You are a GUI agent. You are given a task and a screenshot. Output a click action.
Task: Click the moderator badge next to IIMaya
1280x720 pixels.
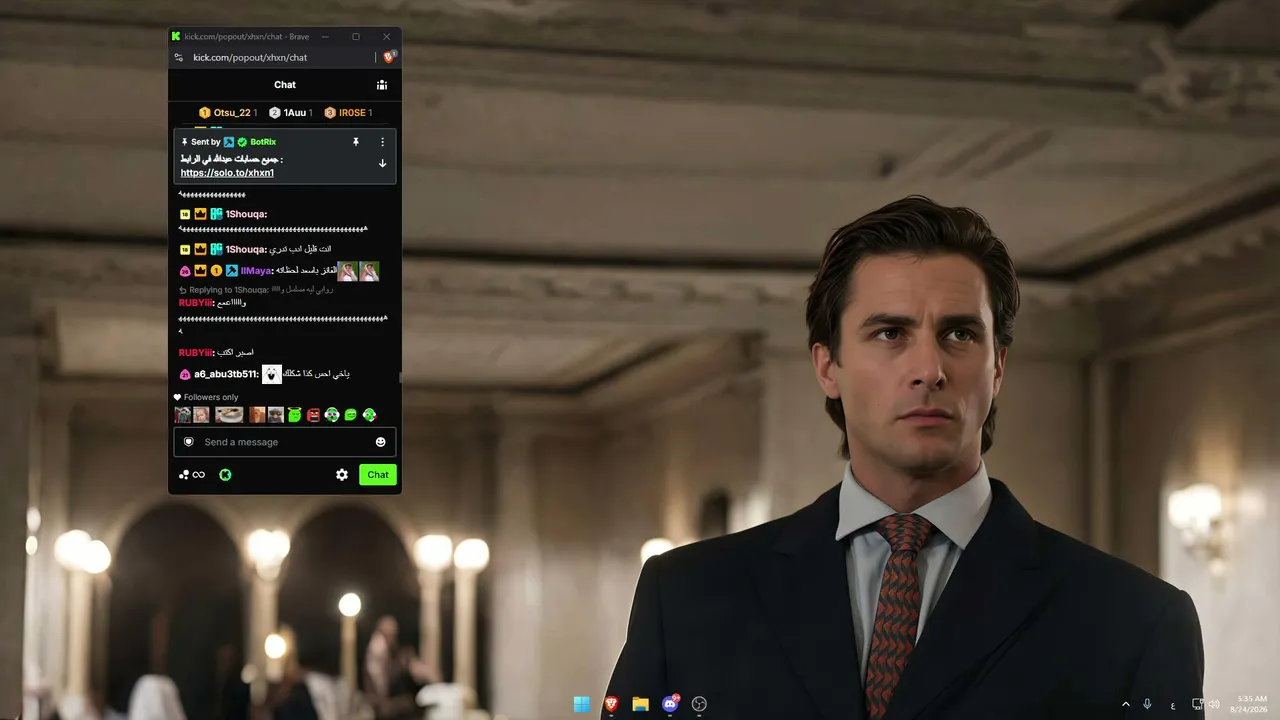coord(231,271)
